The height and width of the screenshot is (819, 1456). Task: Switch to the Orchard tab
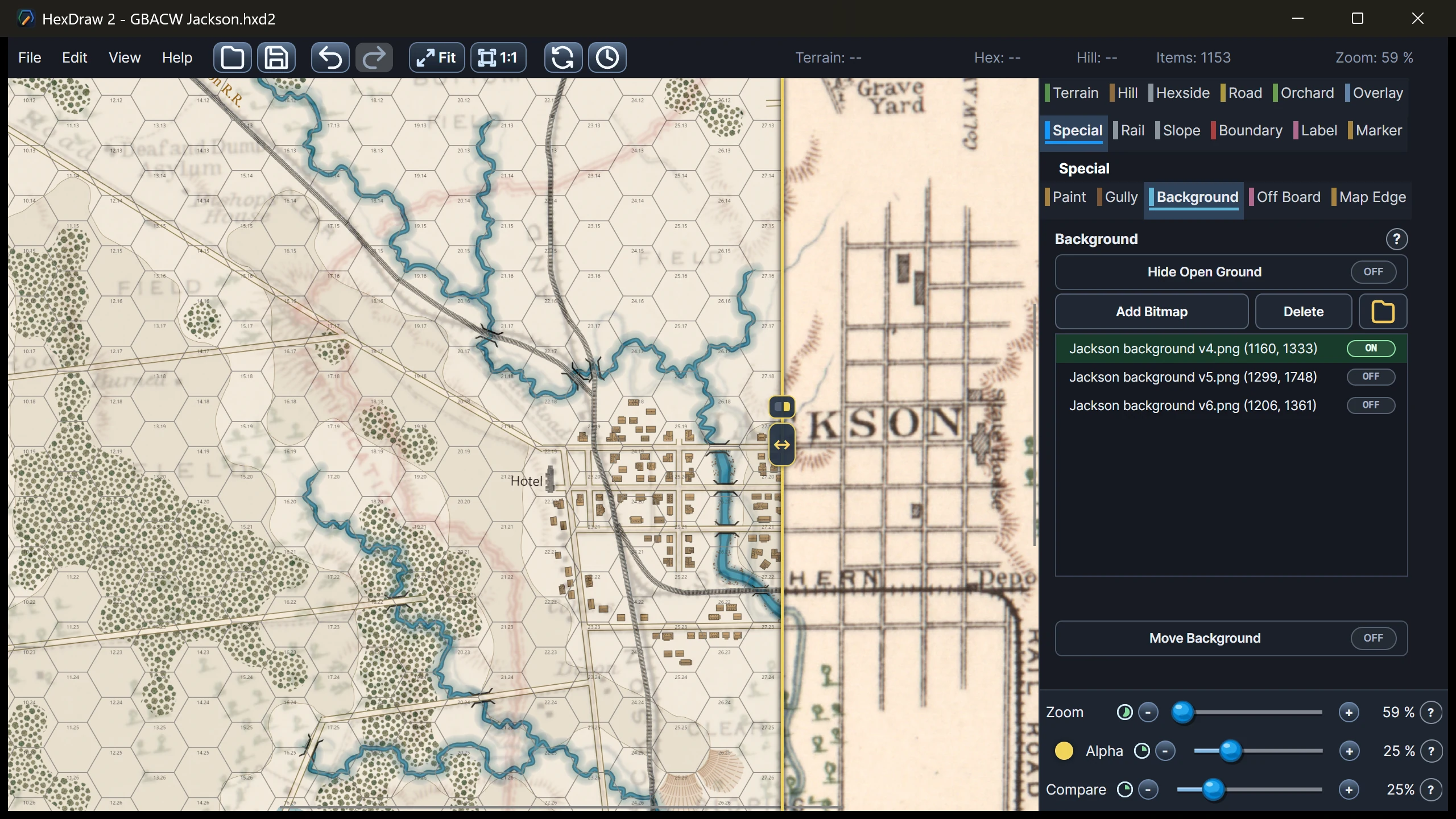coord(1304,93)
